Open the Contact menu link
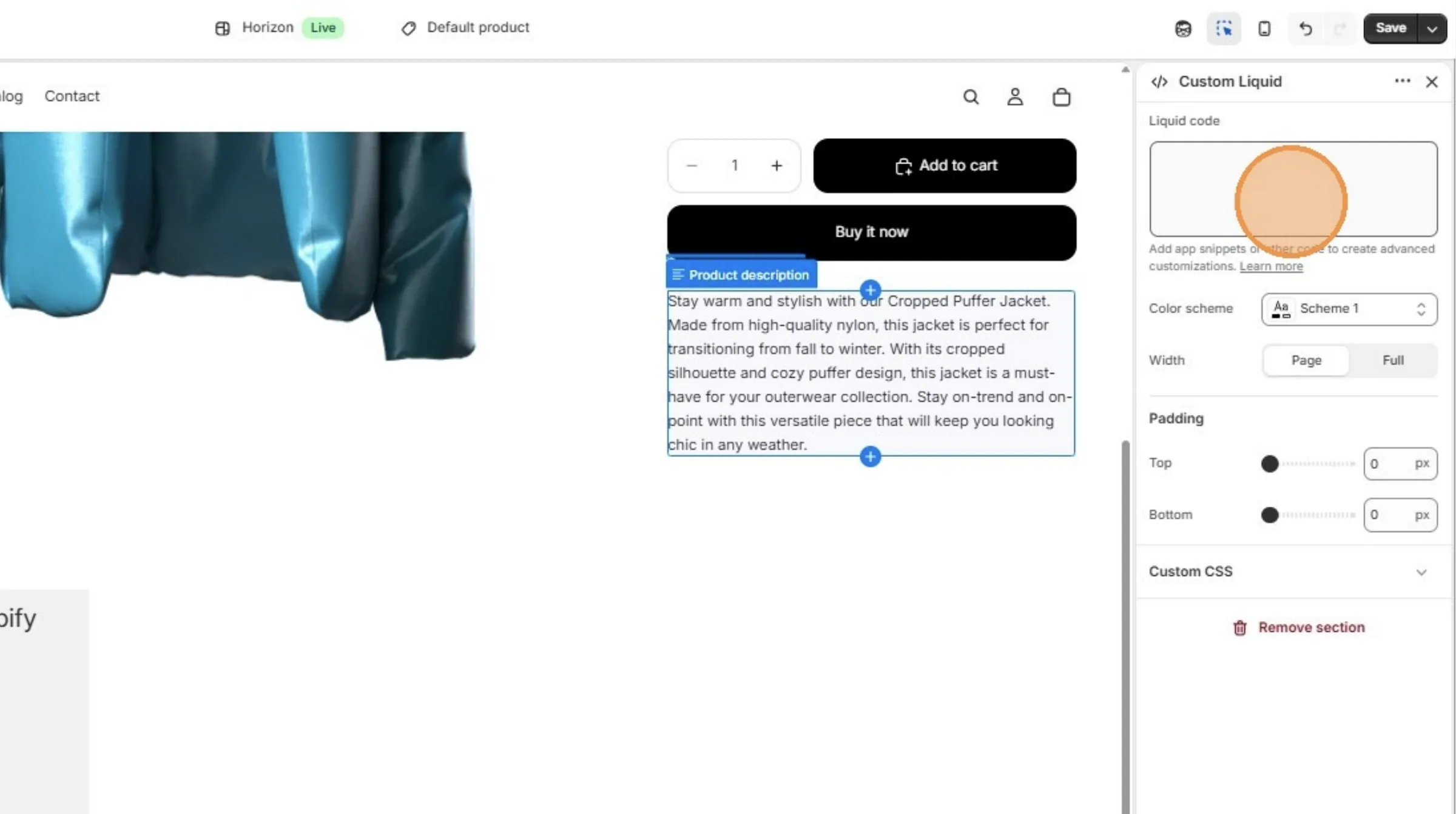The image size is (1456, 814). 72,96
